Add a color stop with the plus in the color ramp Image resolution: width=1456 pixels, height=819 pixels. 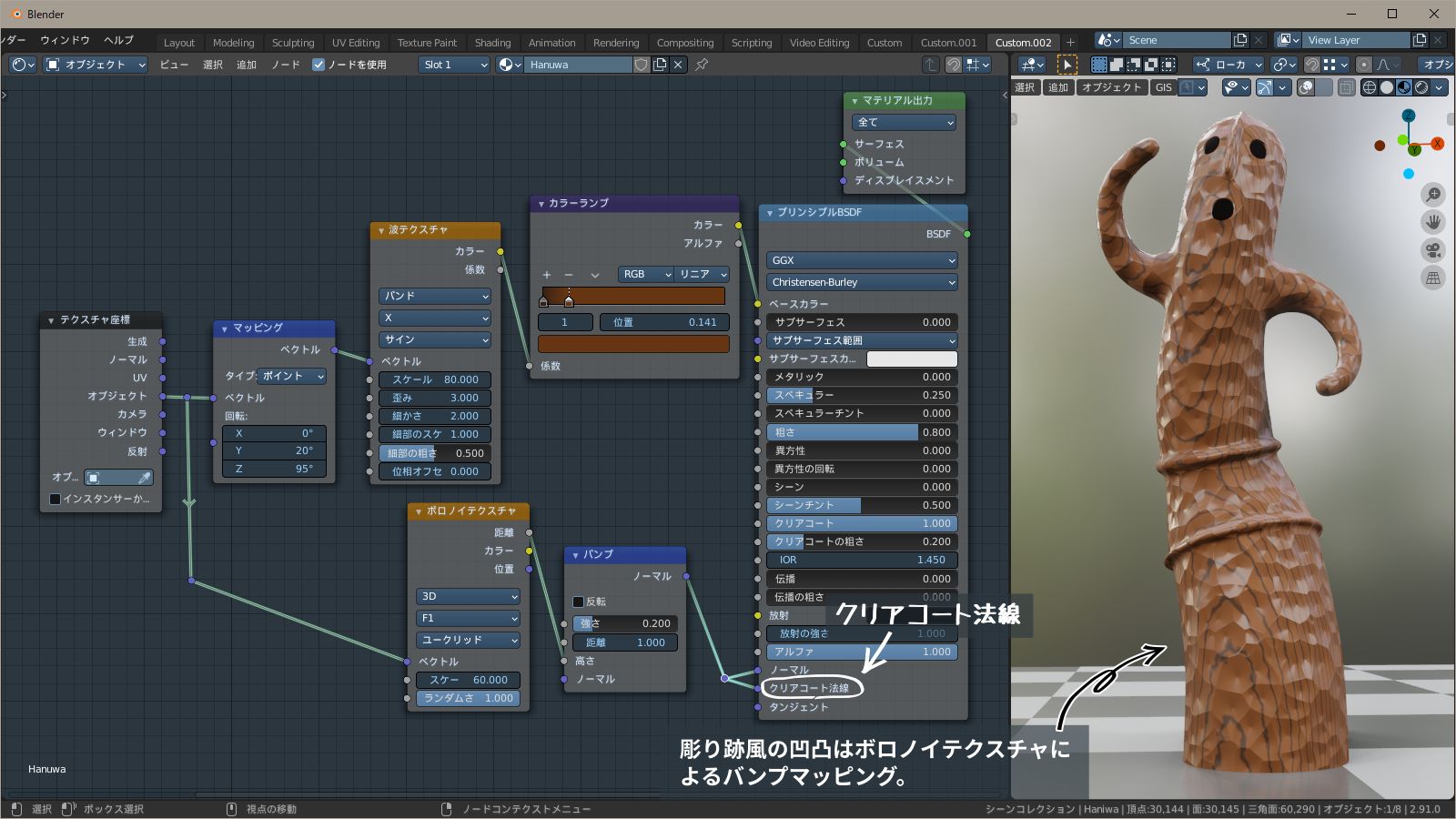click(x=547, y=274)
